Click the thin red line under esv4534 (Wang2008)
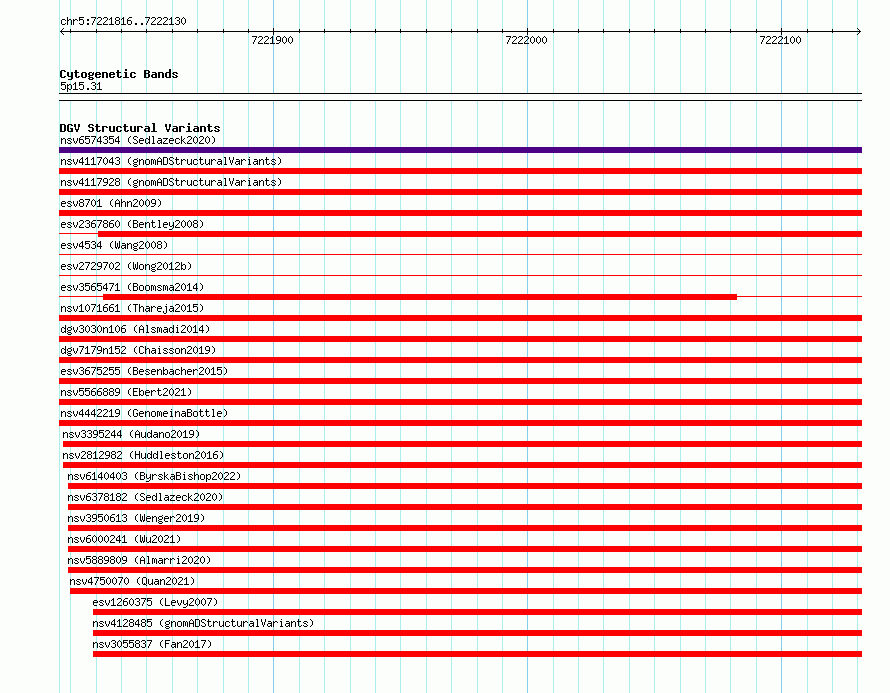Image resolution: width=890 pixels, height=693 pixels. (460, 254)
